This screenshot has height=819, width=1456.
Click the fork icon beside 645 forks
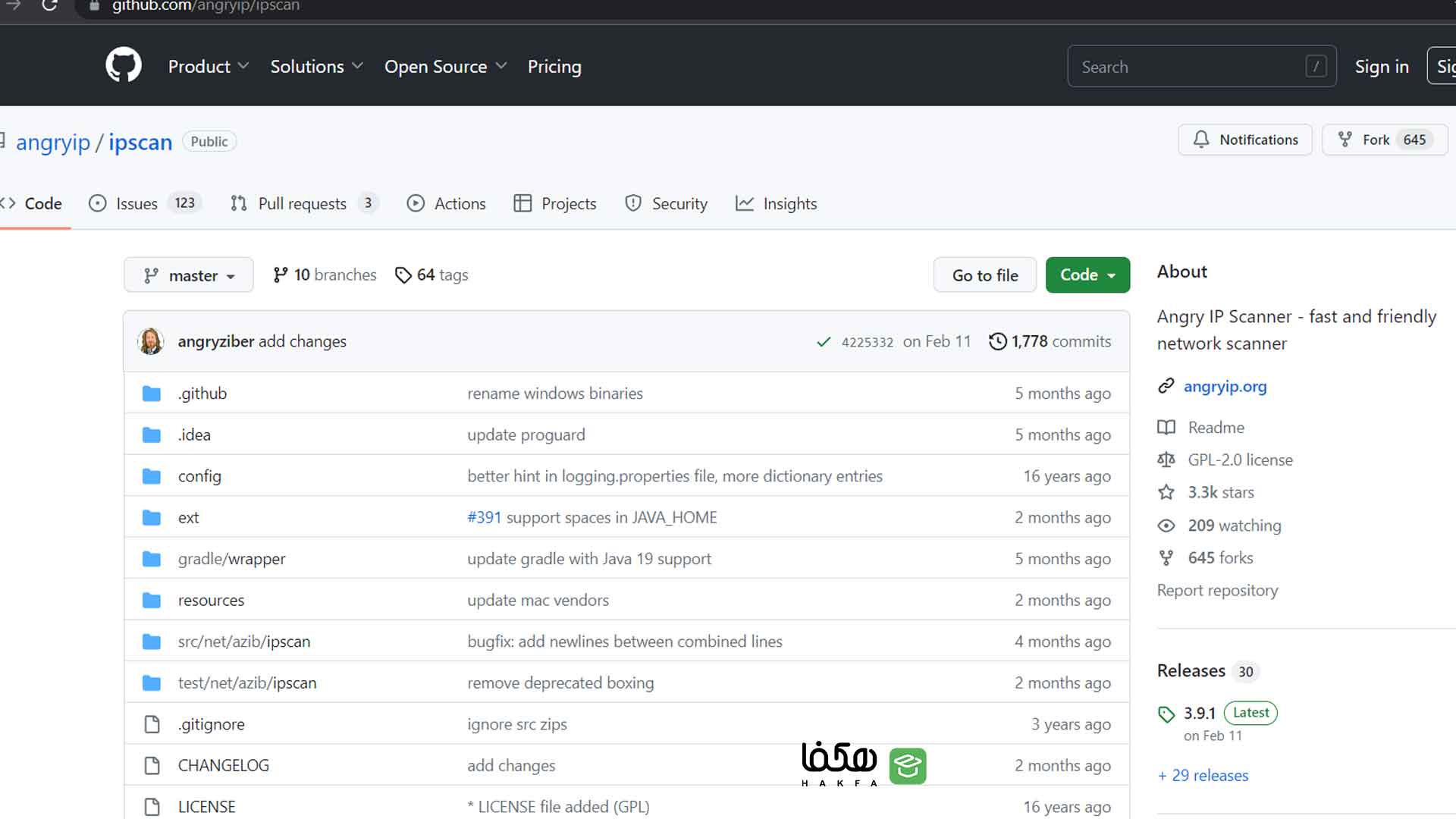(x=1166, y=558)
